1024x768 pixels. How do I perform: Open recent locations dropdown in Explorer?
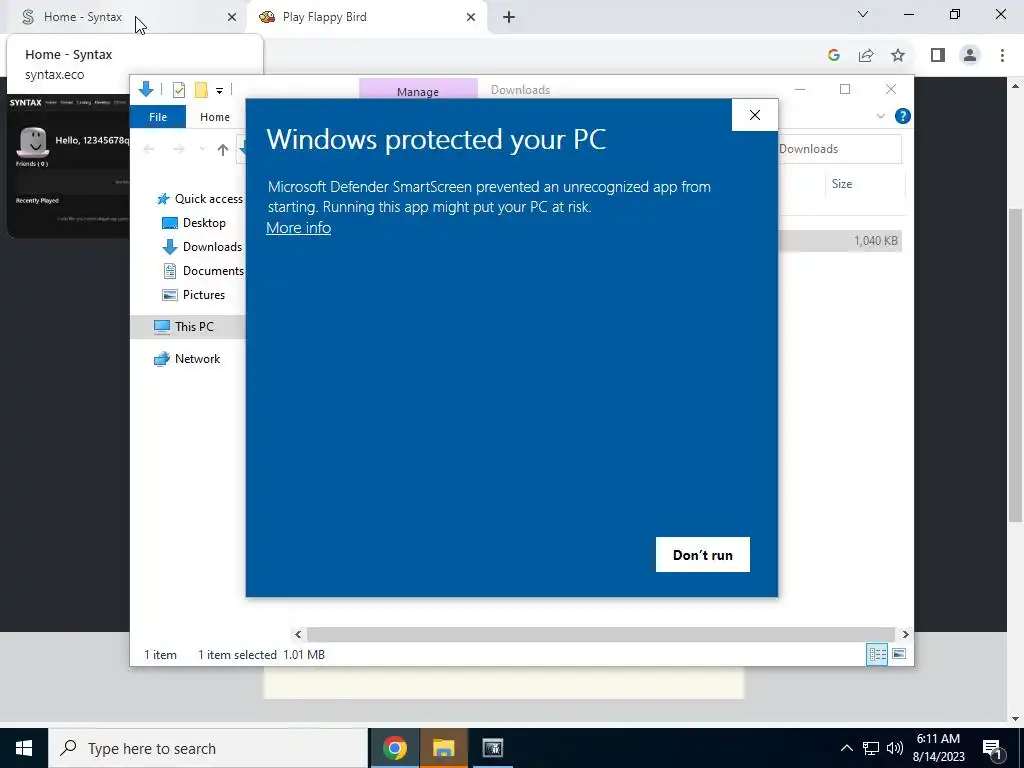(x=202, y=150)
